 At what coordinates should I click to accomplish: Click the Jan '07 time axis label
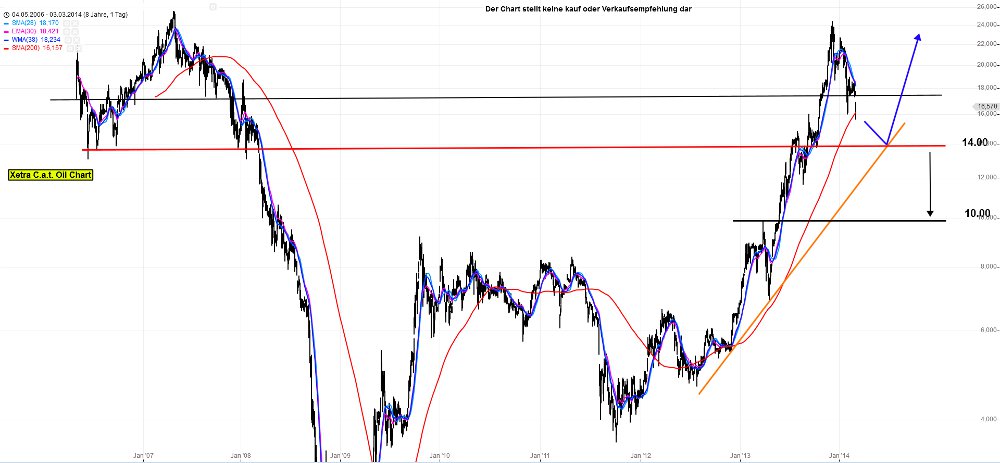coord(144,455)
